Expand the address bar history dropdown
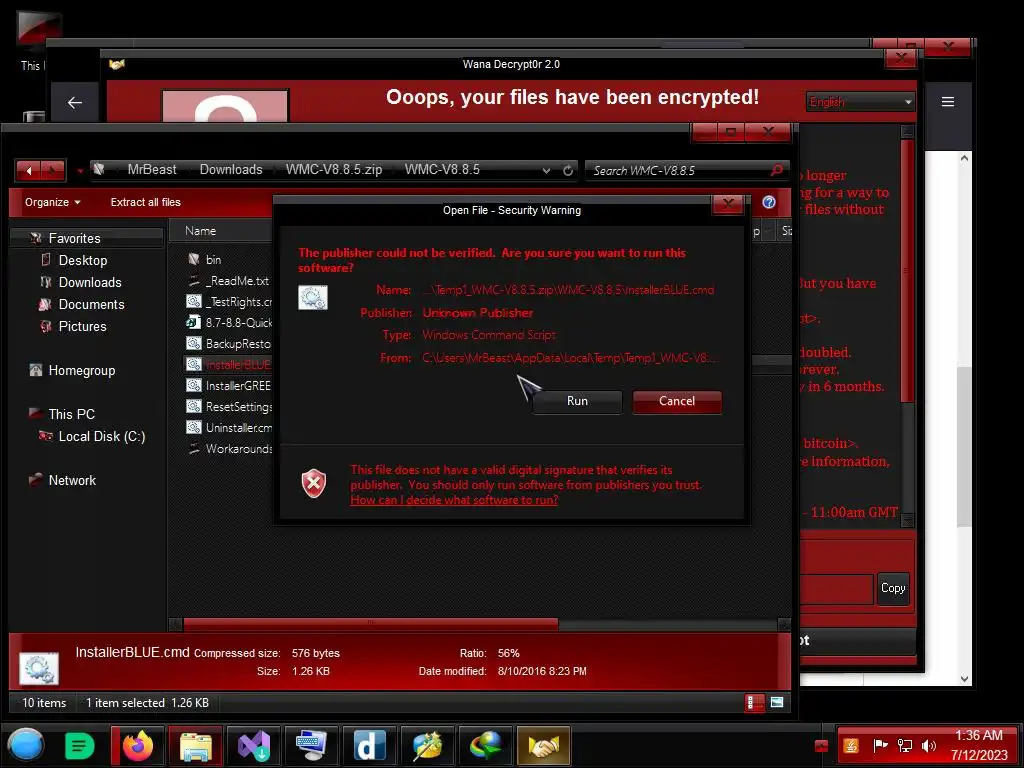 [546, 170]
